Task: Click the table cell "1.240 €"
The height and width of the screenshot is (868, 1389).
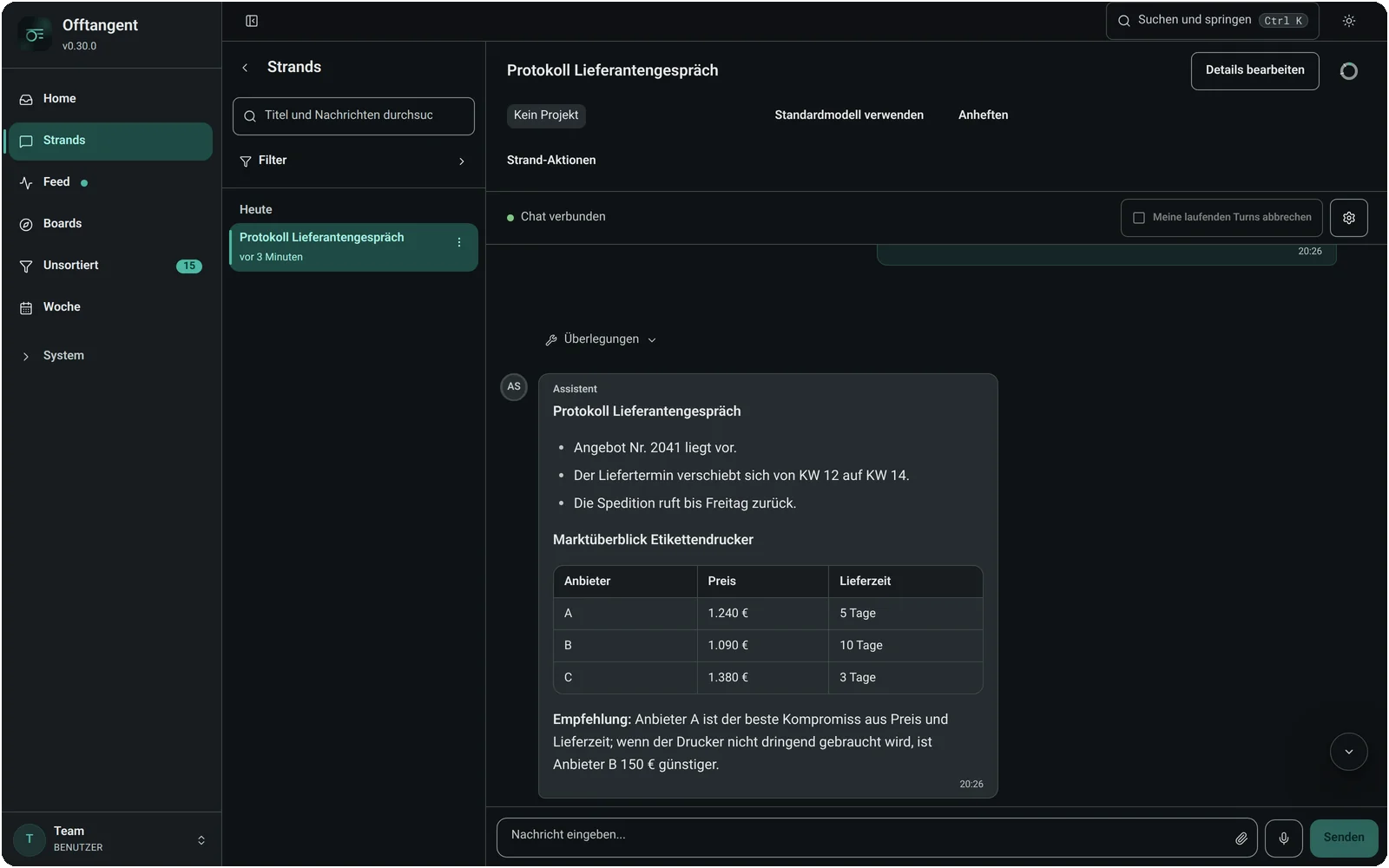Action: click(x=763, y=614)
